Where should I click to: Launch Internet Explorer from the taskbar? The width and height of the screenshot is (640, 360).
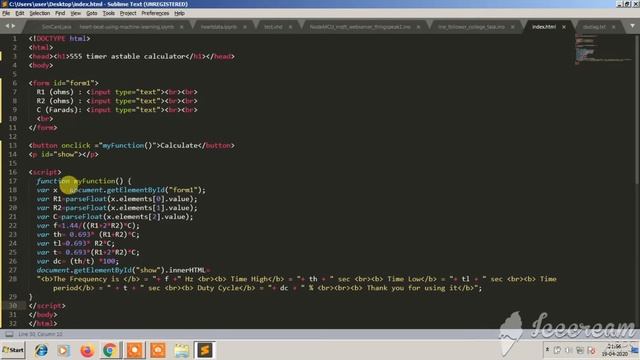click(41, 350)
